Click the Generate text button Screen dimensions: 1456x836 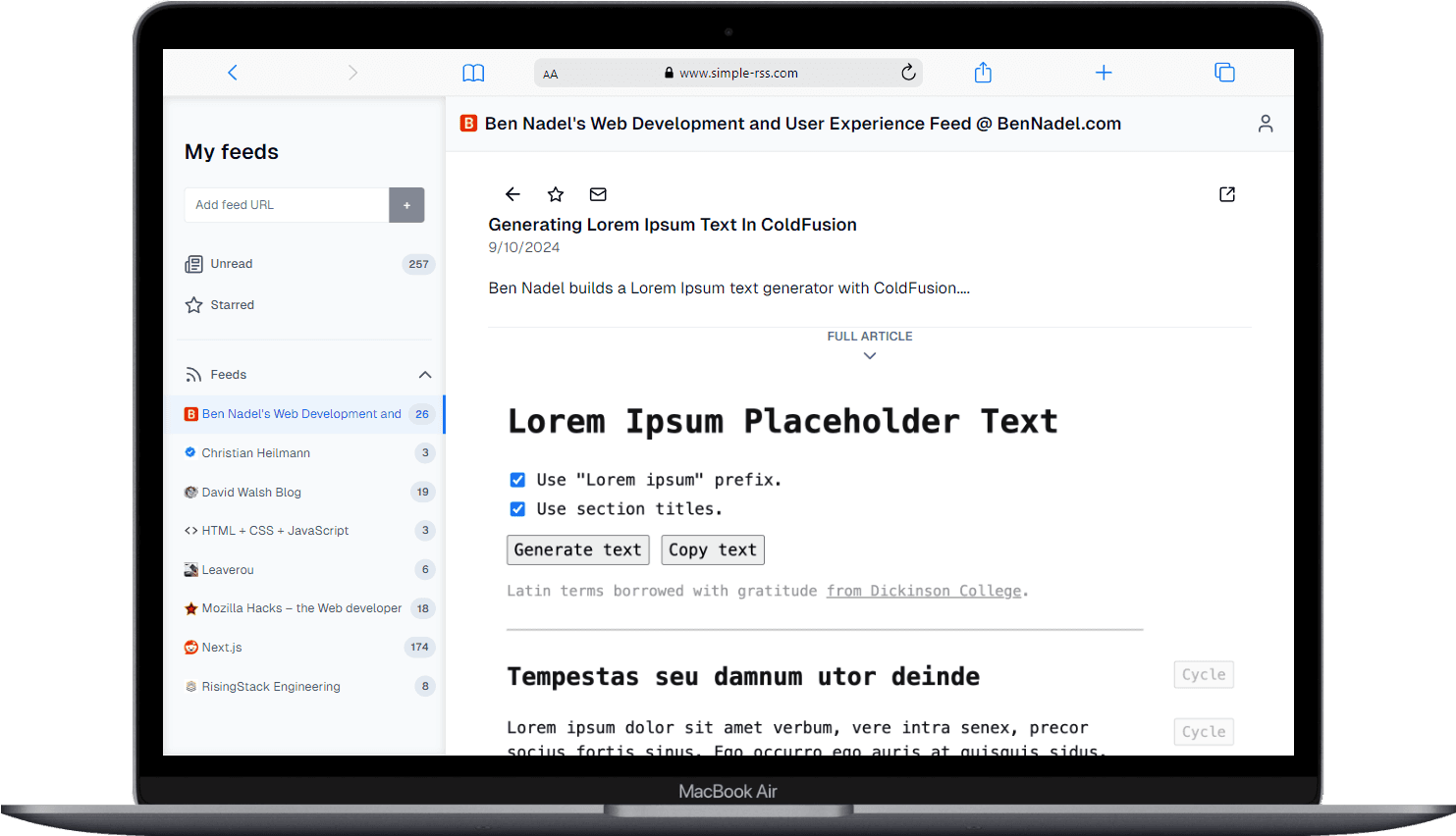coord(577,549)
